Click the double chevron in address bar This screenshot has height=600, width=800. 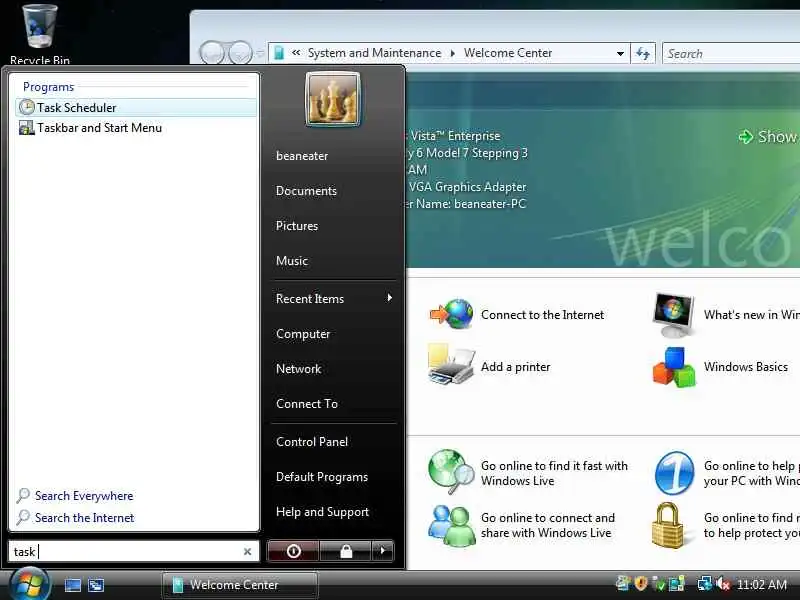296,53
